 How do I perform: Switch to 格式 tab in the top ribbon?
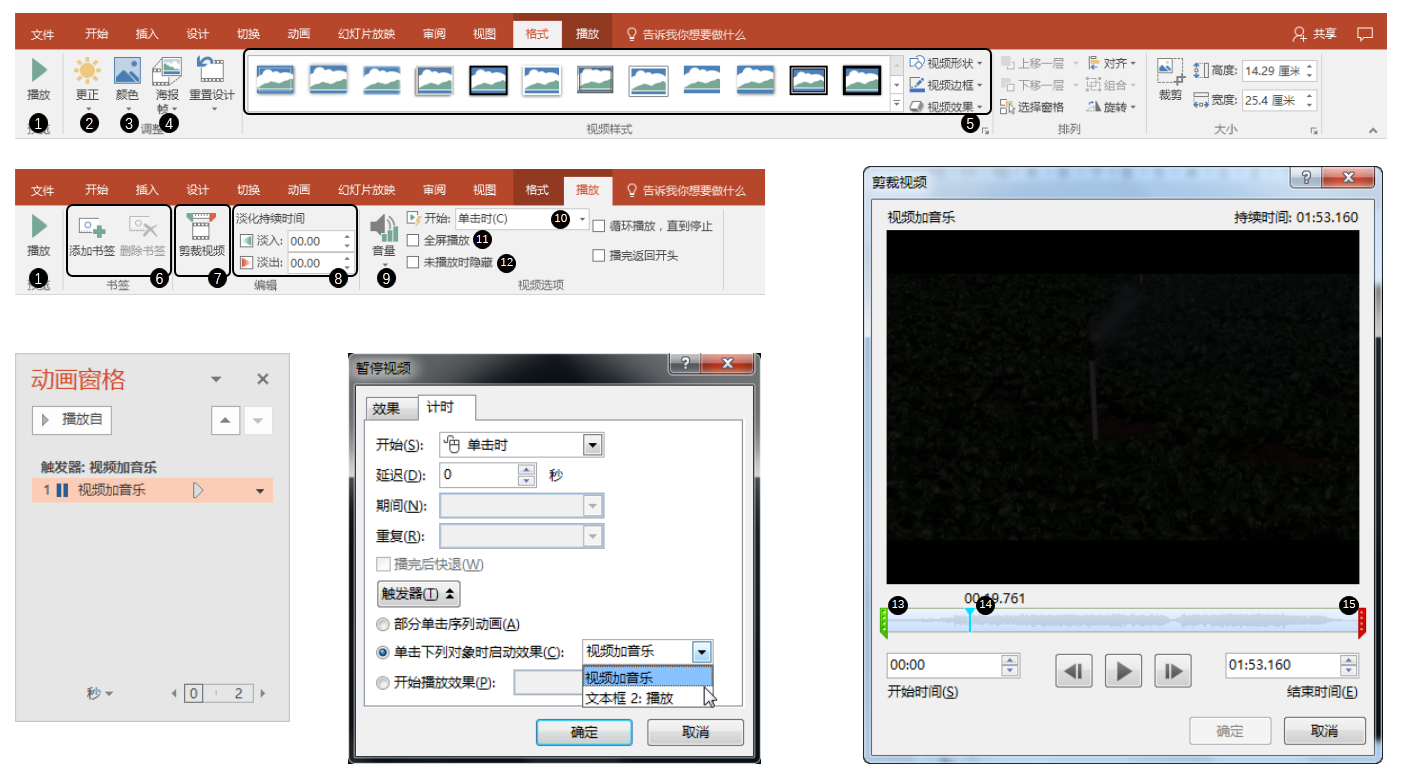[x=537, y=34]
